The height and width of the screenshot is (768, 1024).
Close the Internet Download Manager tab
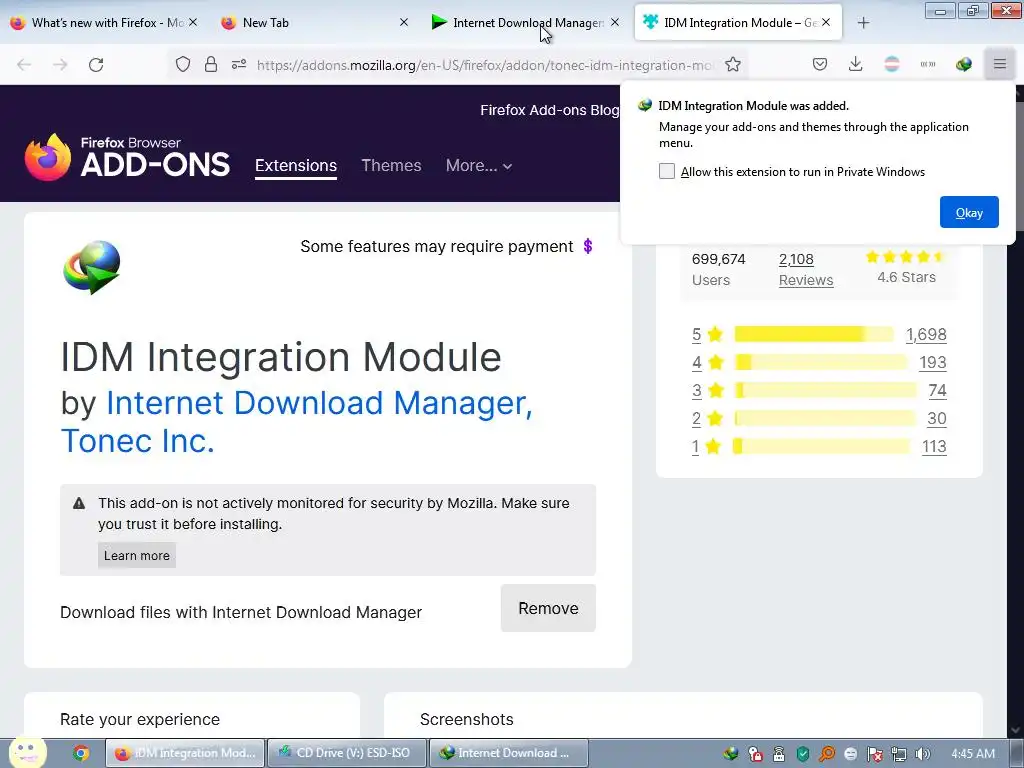coord(615,22)
